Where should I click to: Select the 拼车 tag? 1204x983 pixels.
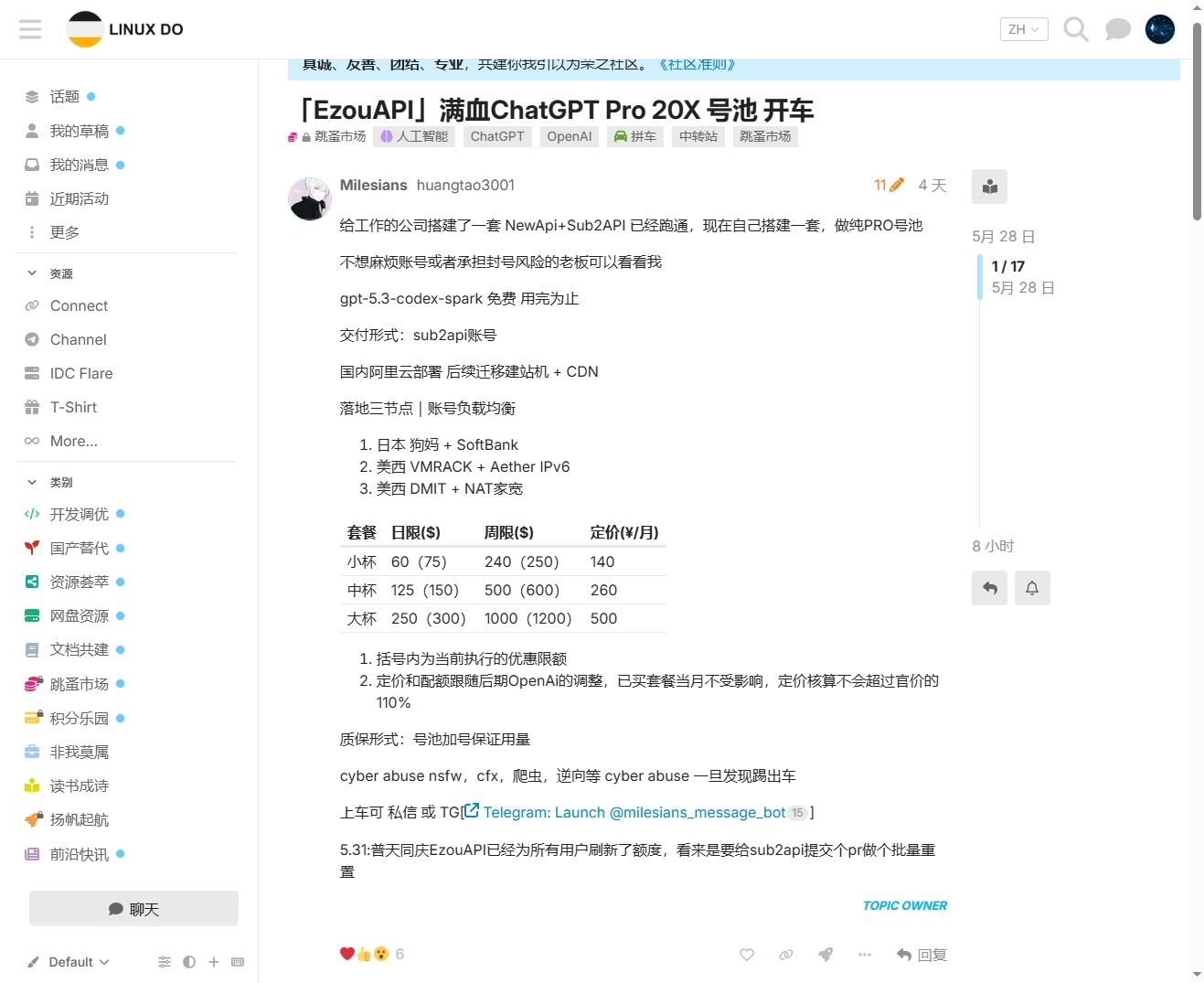coord(635,136)
